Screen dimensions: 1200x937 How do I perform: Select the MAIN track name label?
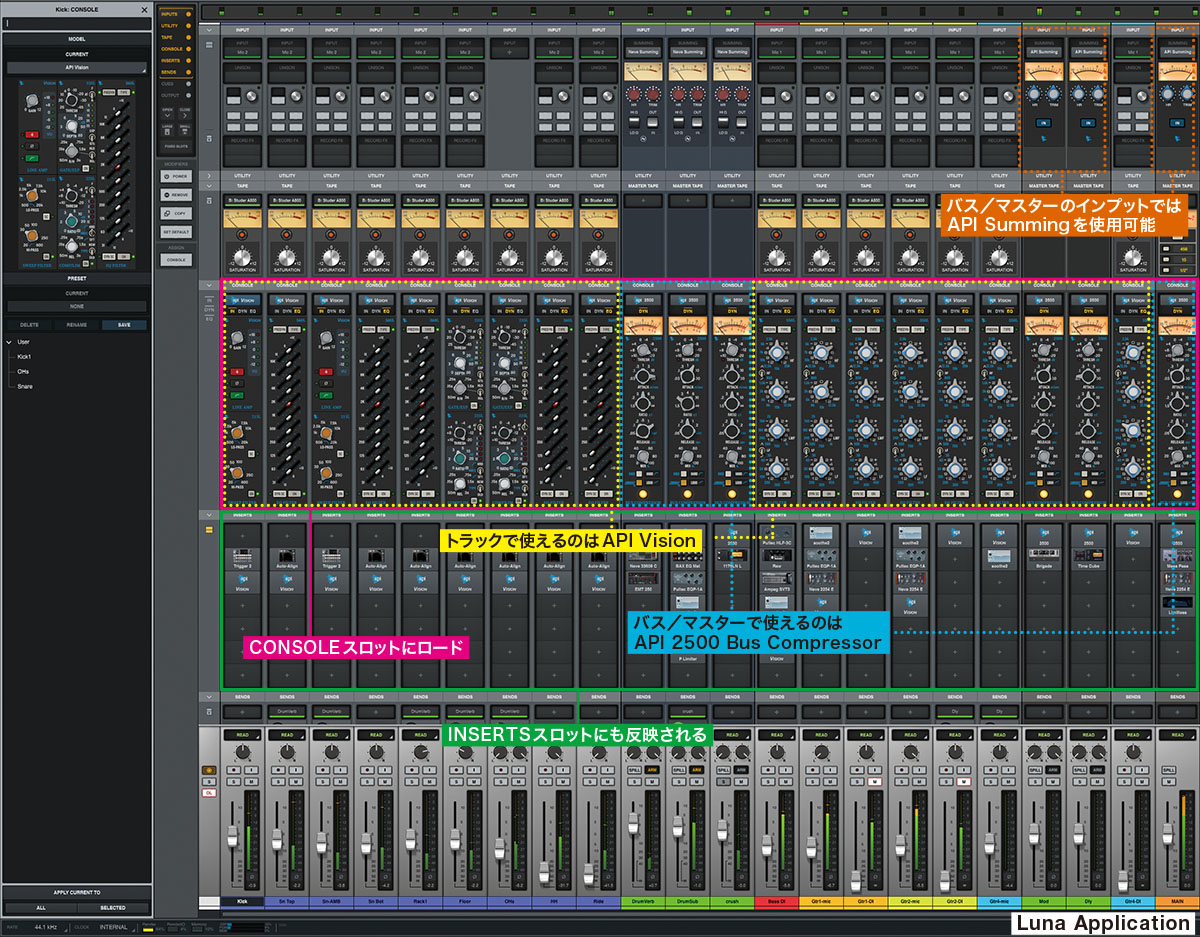[x=1177, y=902]
